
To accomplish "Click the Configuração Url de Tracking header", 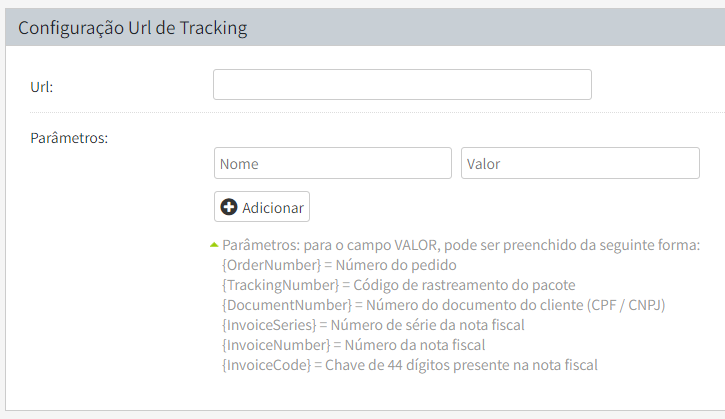I will 133,28.
